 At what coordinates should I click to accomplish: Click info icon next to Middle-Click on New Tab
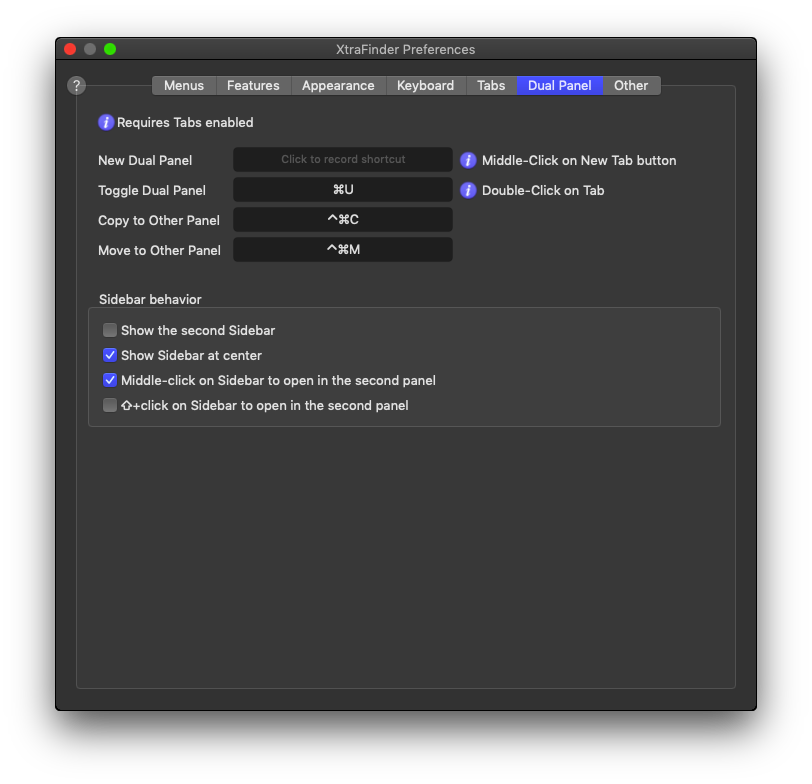(x=468, y=160)
